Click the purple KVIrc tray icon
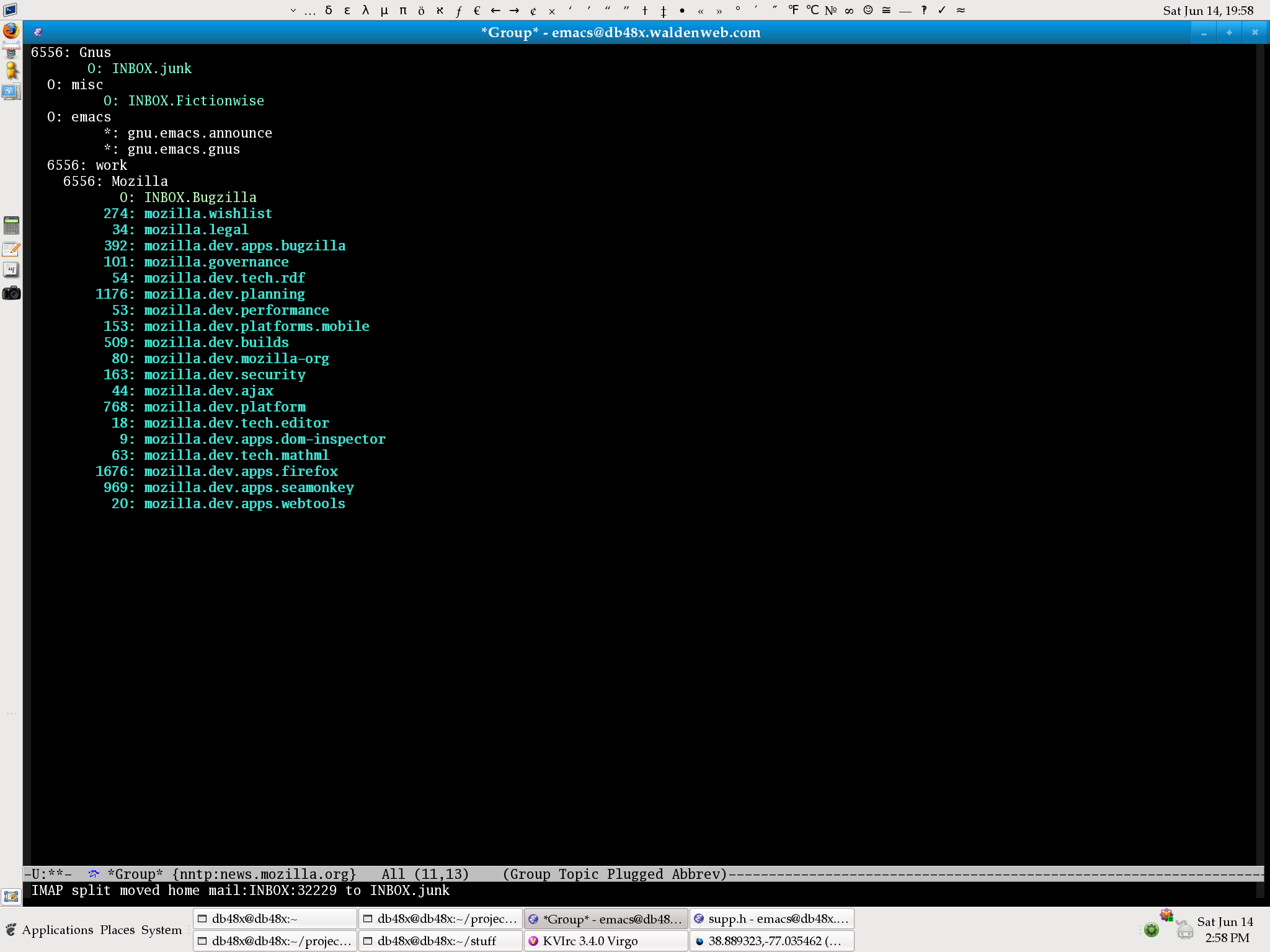The image size is (1270, 952). tap(1166, 915)
